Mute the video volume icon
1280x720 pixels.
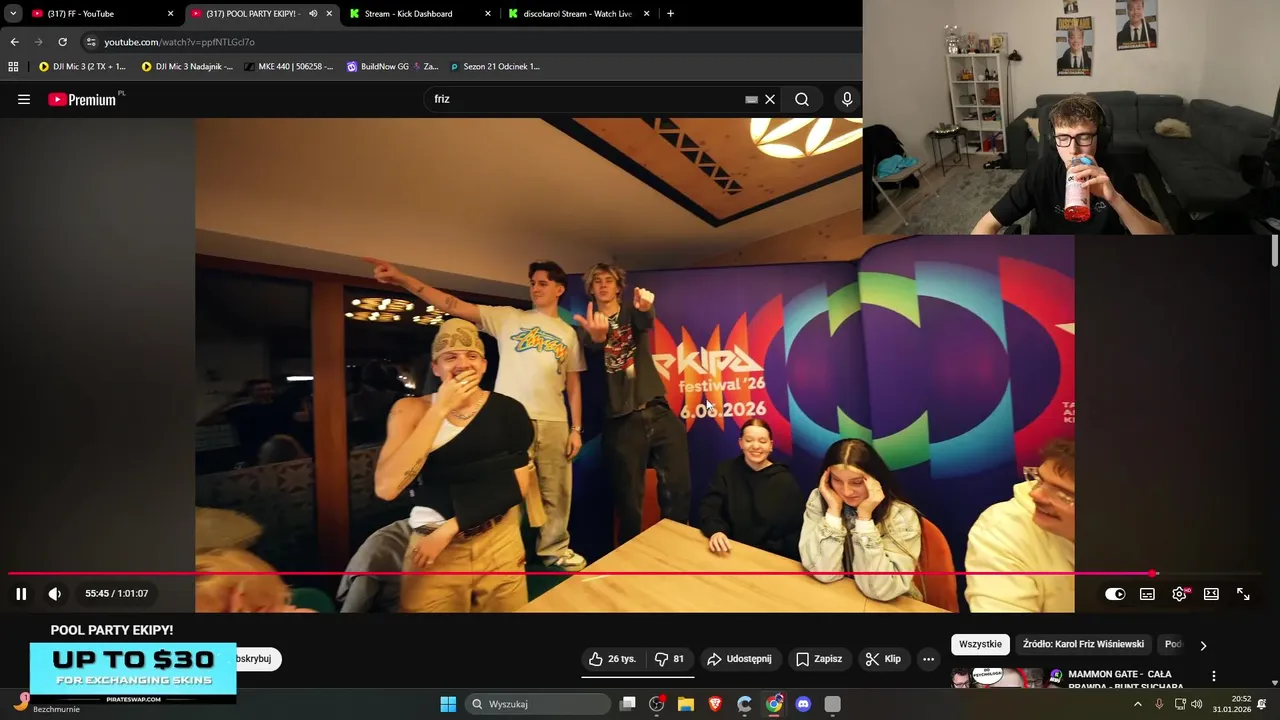click(x=55, y=594)
